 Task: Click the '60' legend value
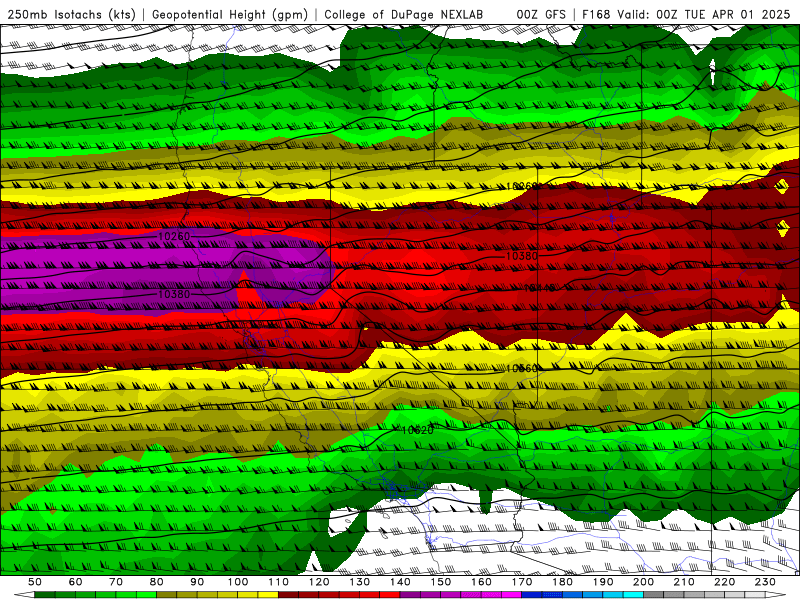click(75, 582)
